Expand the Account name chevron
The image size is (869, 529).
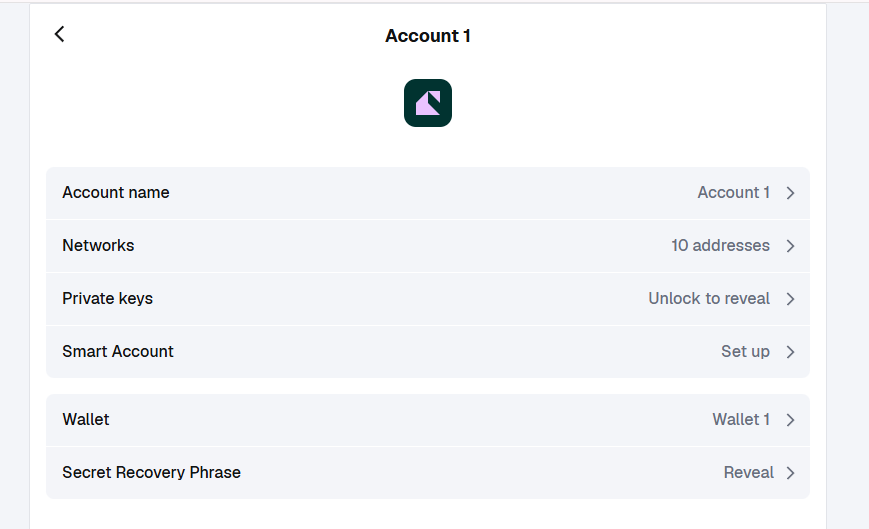(790, 193)
